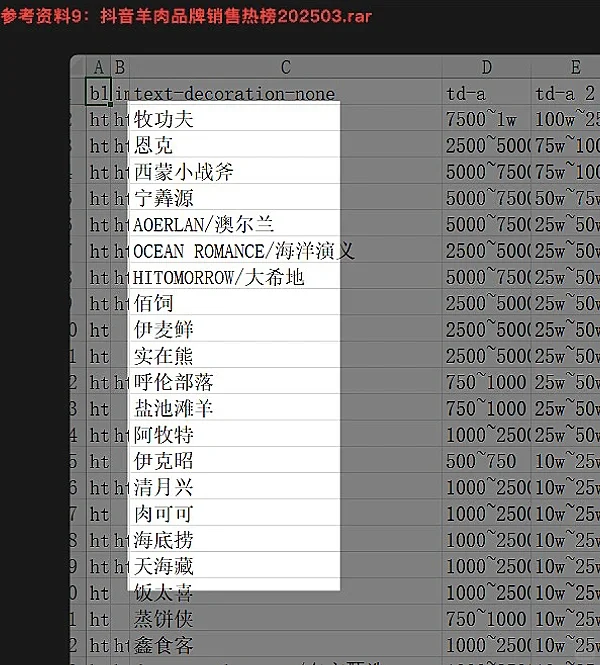Select column B header
This screenshot has height=665, width=600.
coord(120,67)
